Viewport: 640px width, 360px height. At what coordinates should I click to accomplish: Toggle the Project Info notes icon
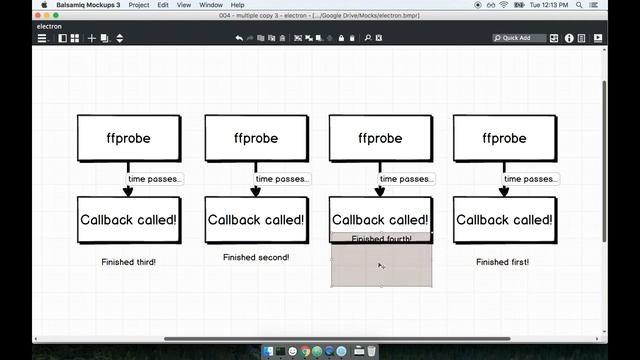[582, 38]
